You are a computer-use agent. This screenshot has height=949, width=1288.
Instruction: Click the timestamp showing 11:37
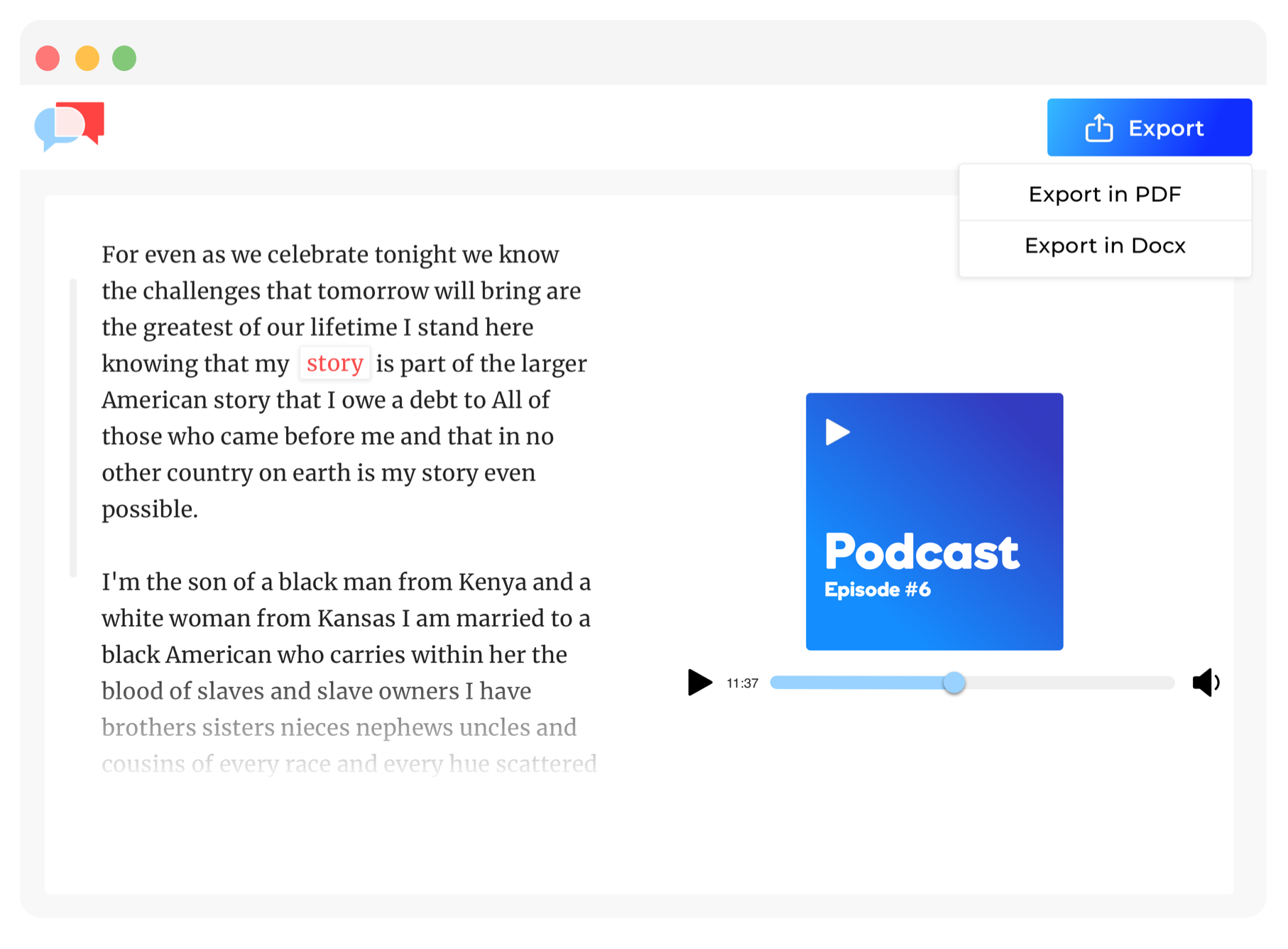click(742, 683)
